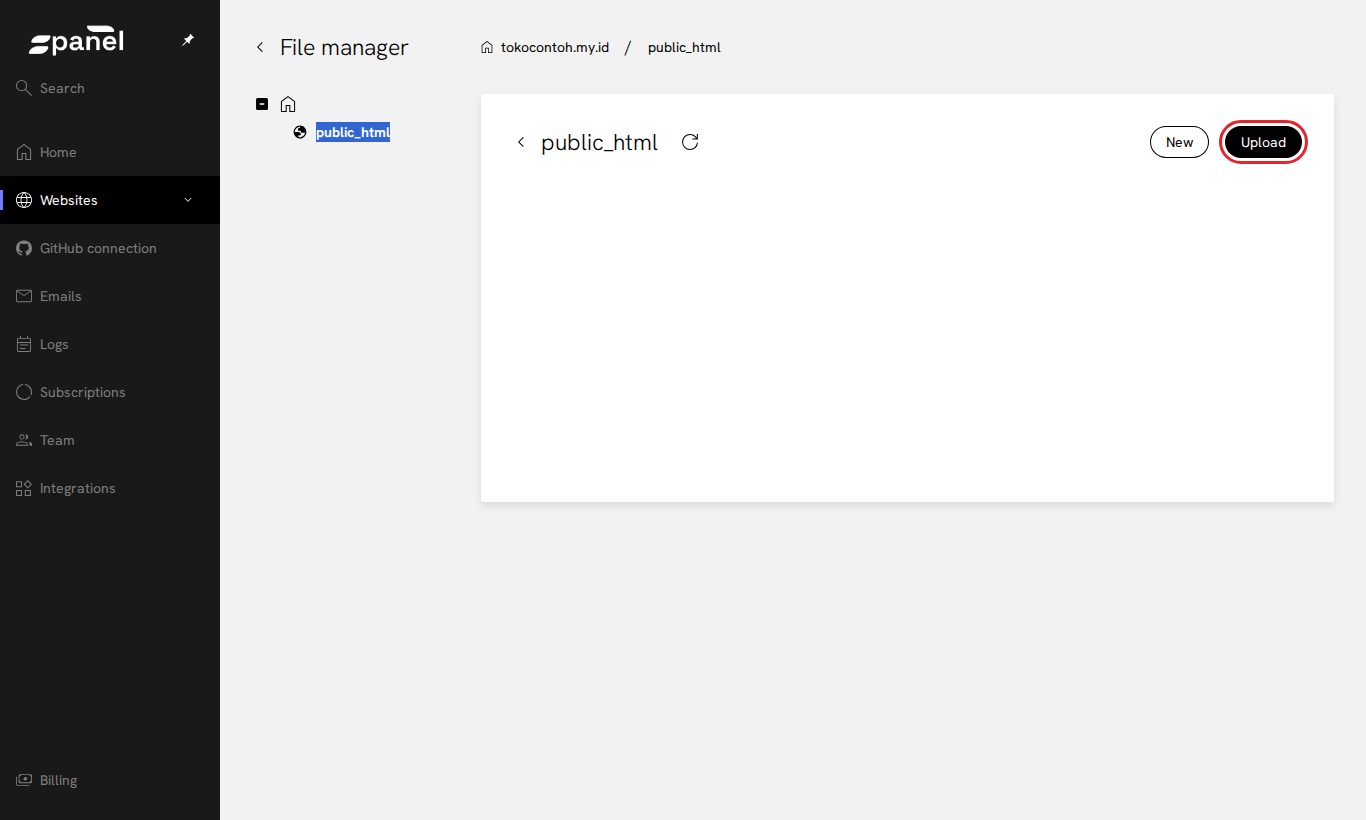Click the GitHub icon in sidebar

(x=24, y=248)
